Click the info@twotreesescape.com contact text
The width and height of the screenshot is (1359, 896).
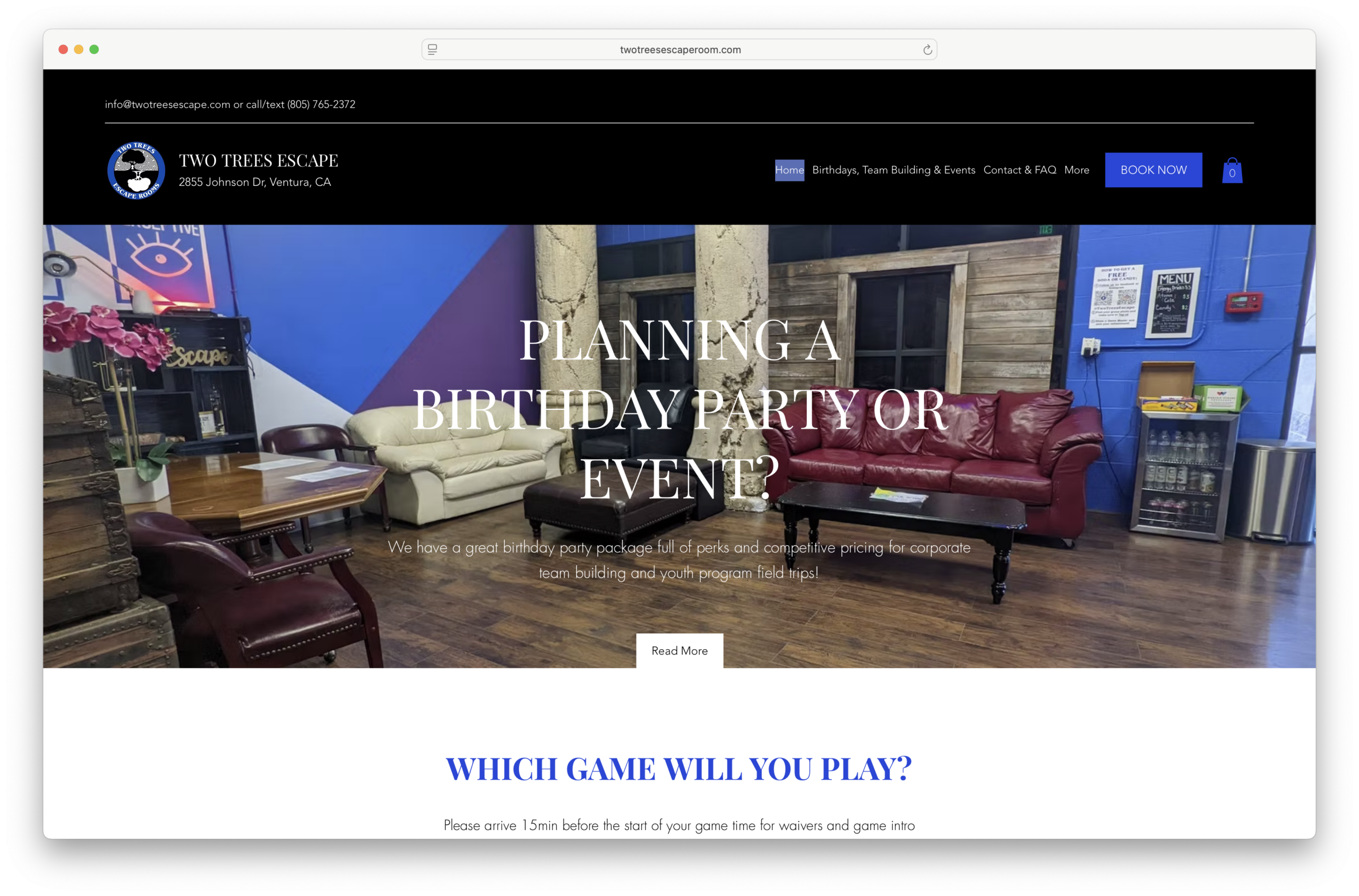point(167,105)
